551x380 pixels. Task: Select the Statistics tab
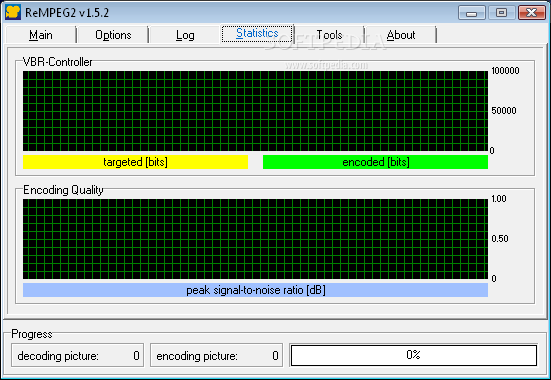click(x=257, y=34)
